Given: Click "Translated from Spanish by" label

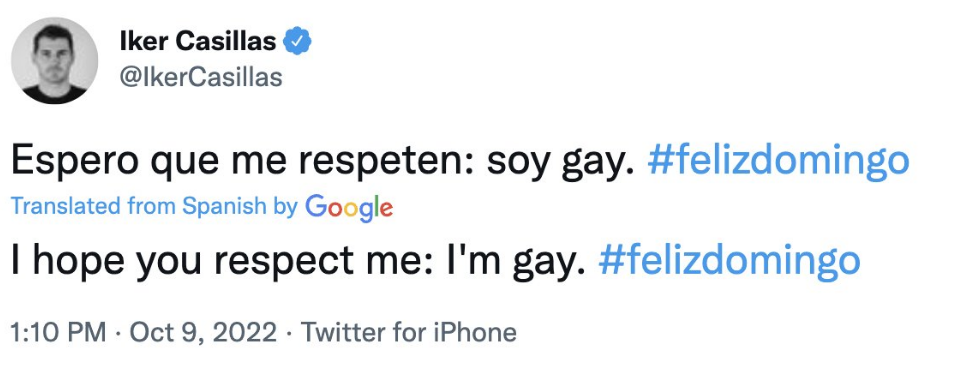Looking at the screenshot, I should 155,206.
